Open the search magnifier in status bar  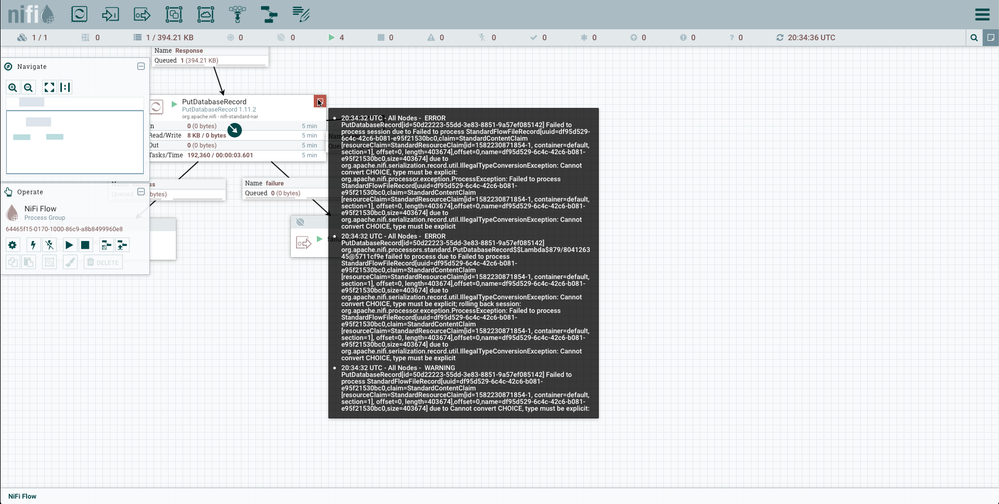[x=974, y=38]
